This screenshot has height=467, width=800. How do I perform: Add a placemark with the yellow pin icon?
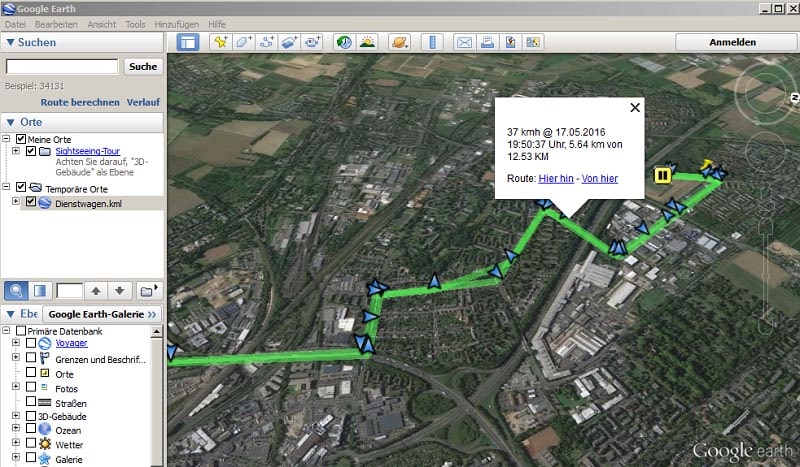click(221, 42)
